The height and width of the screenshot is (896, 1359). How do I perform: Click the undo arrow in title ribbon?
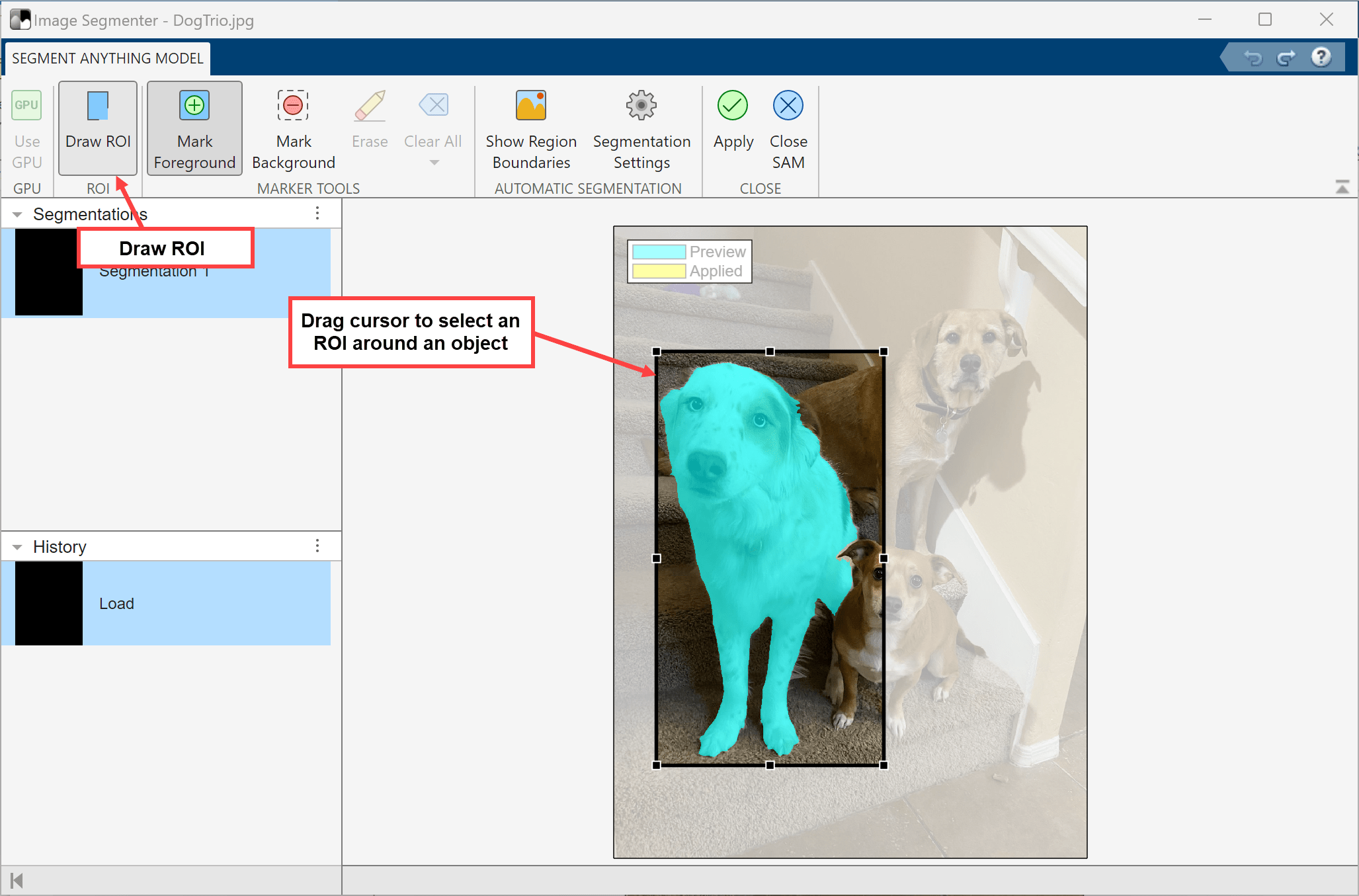point(1253,58)
